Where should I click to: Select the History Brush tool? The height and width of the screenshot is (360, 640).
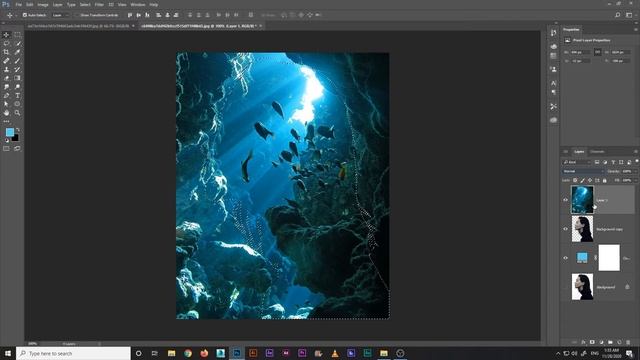(x=17, y=69)
